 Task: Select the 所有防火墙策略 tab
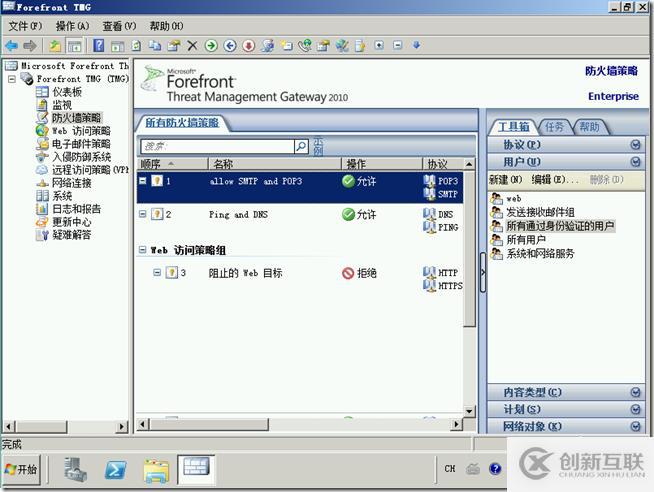pyautogui.click(x=182, y=123)
